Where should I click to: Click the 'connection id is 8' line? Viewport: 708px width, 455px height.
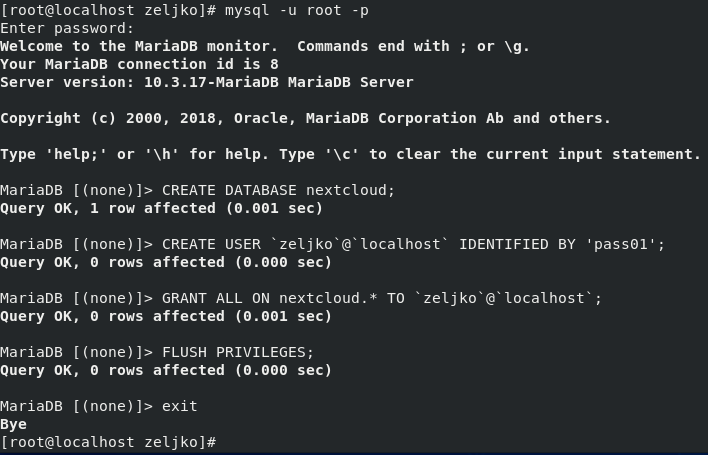(139, 64)
